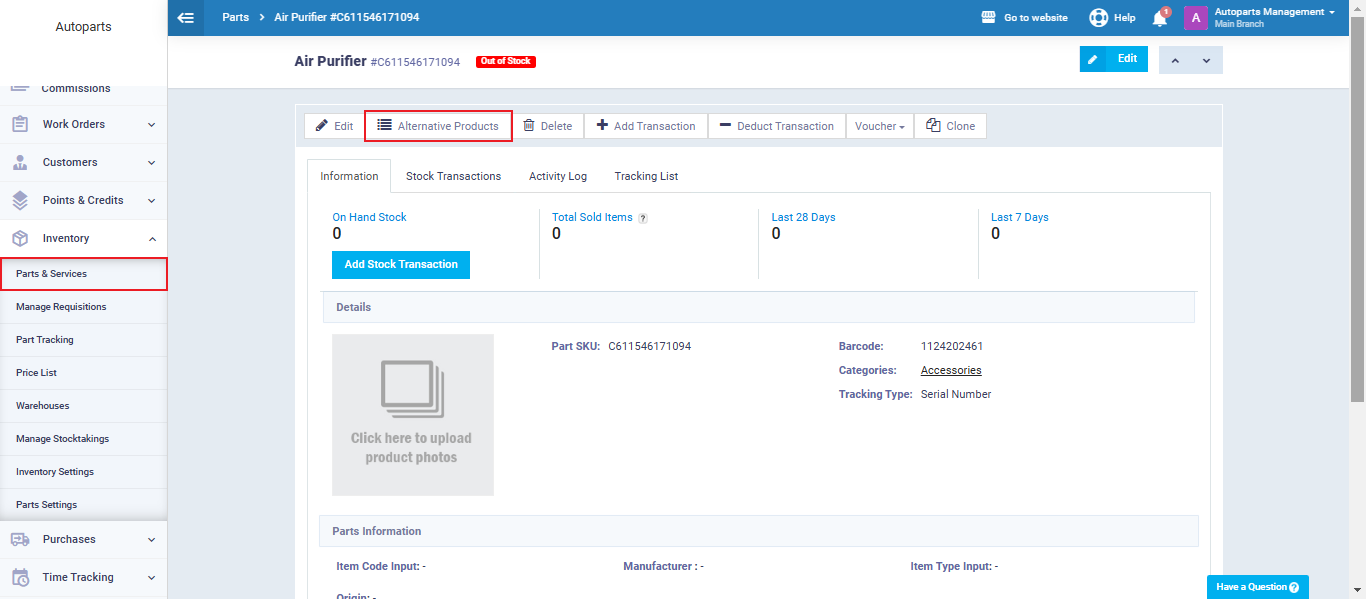The width and height of the screenshot is (1366, 599).
Task: Click the list icon of Alternative Products
Action: (384, 126)
